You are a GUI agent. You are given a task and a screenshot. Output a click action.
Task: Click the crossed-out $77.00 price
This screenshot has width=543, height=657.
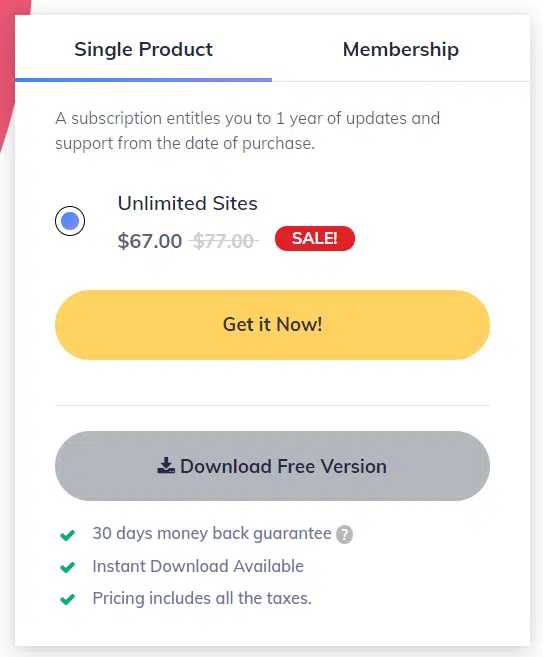223,241
